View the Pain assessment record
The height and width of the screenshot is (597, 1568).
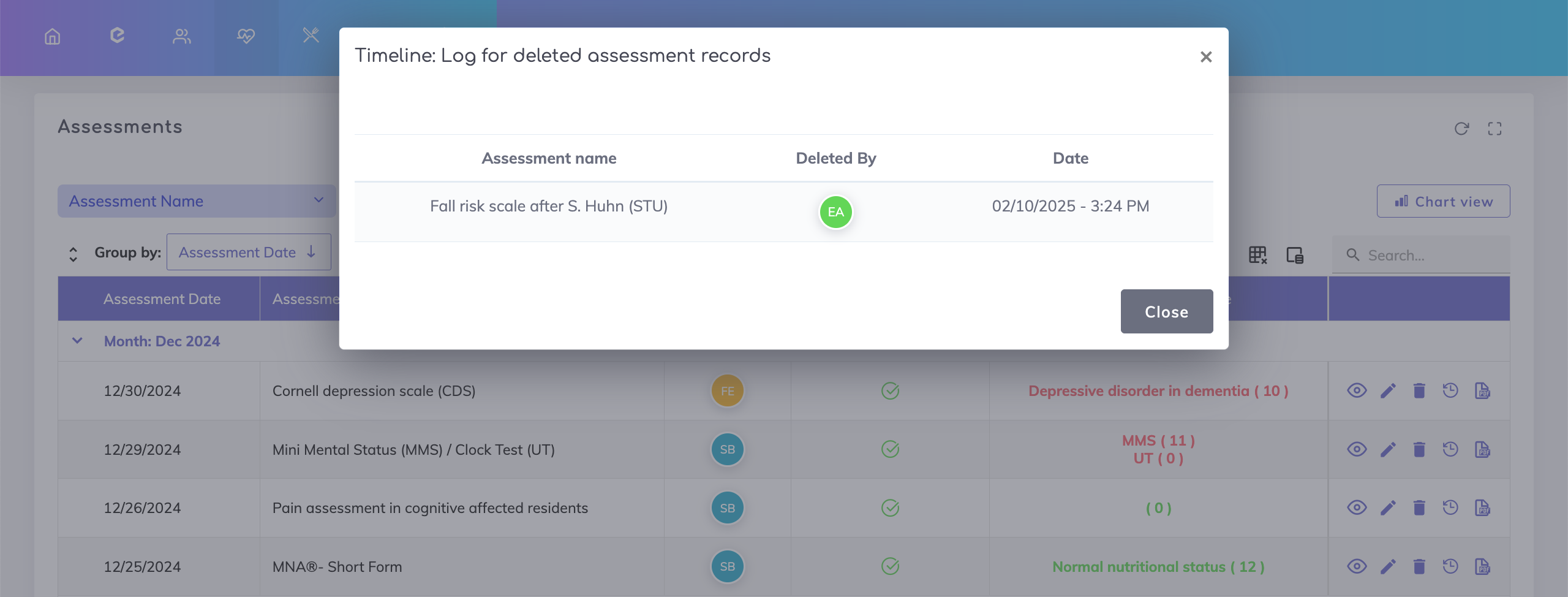(1357, 508)
